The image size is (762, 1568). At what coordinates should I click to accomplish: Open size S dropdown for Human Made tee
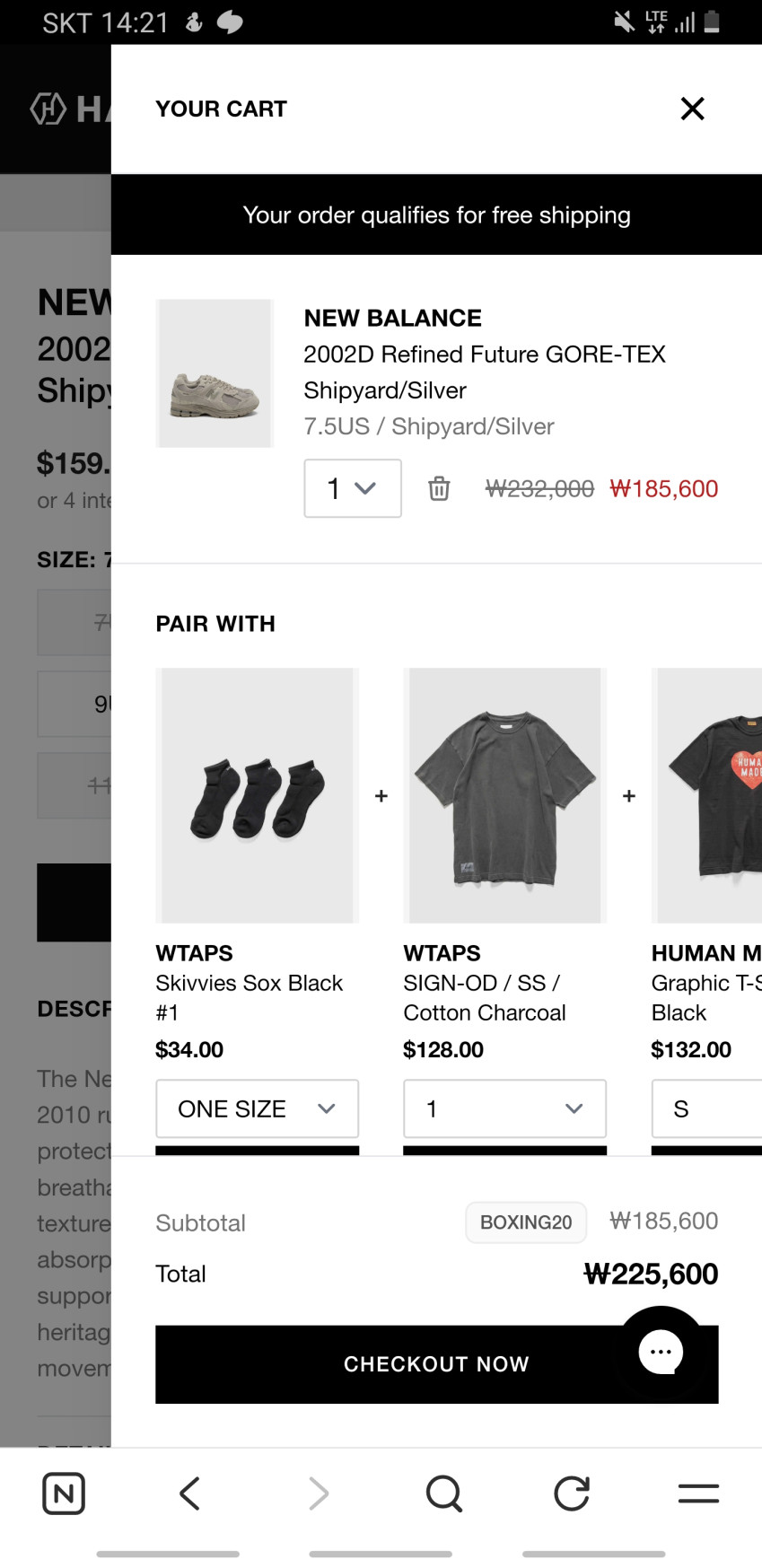click(707, 1108)
